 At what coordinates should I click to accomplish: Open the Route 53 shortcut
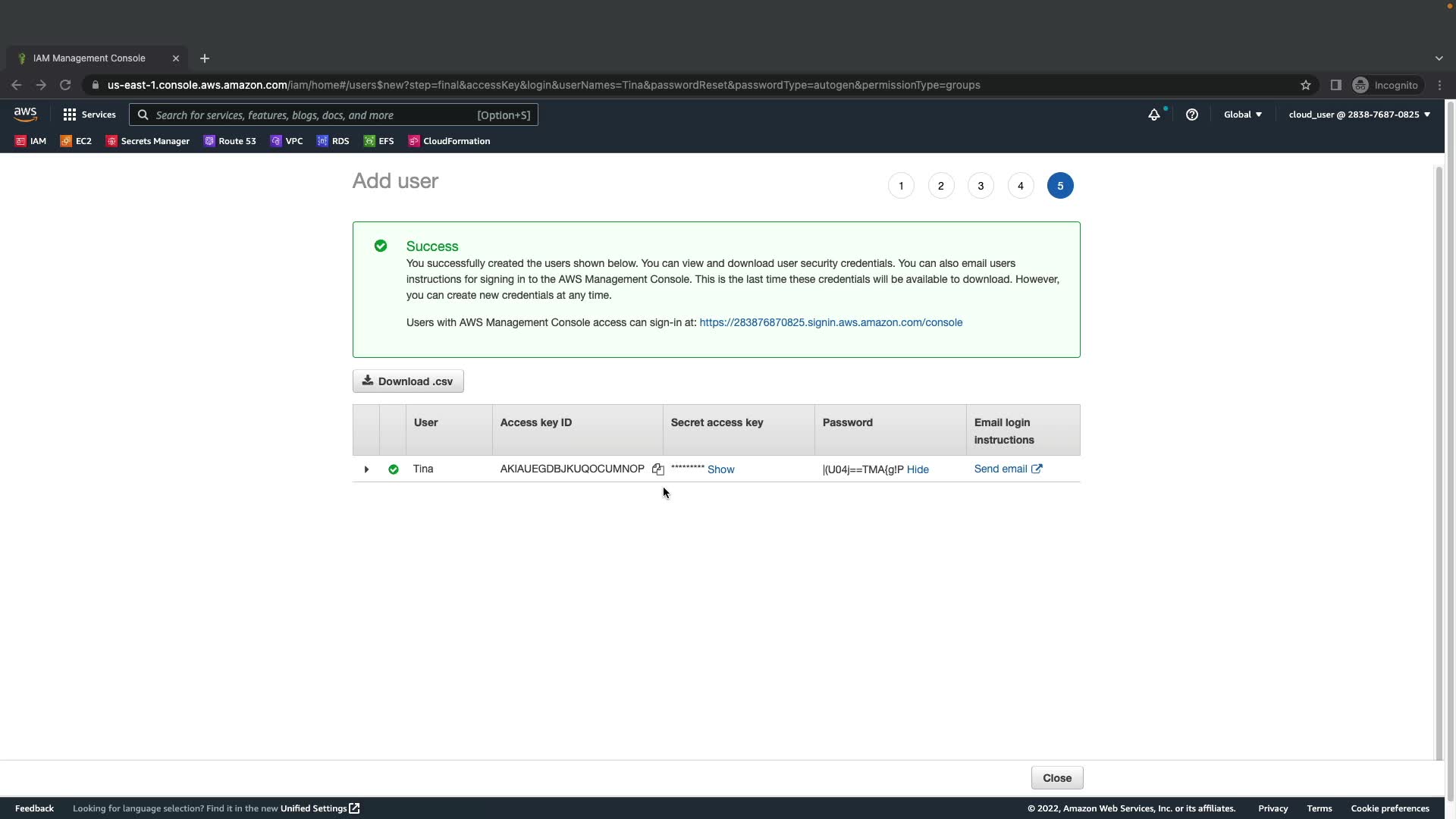[x=230, y=141]
